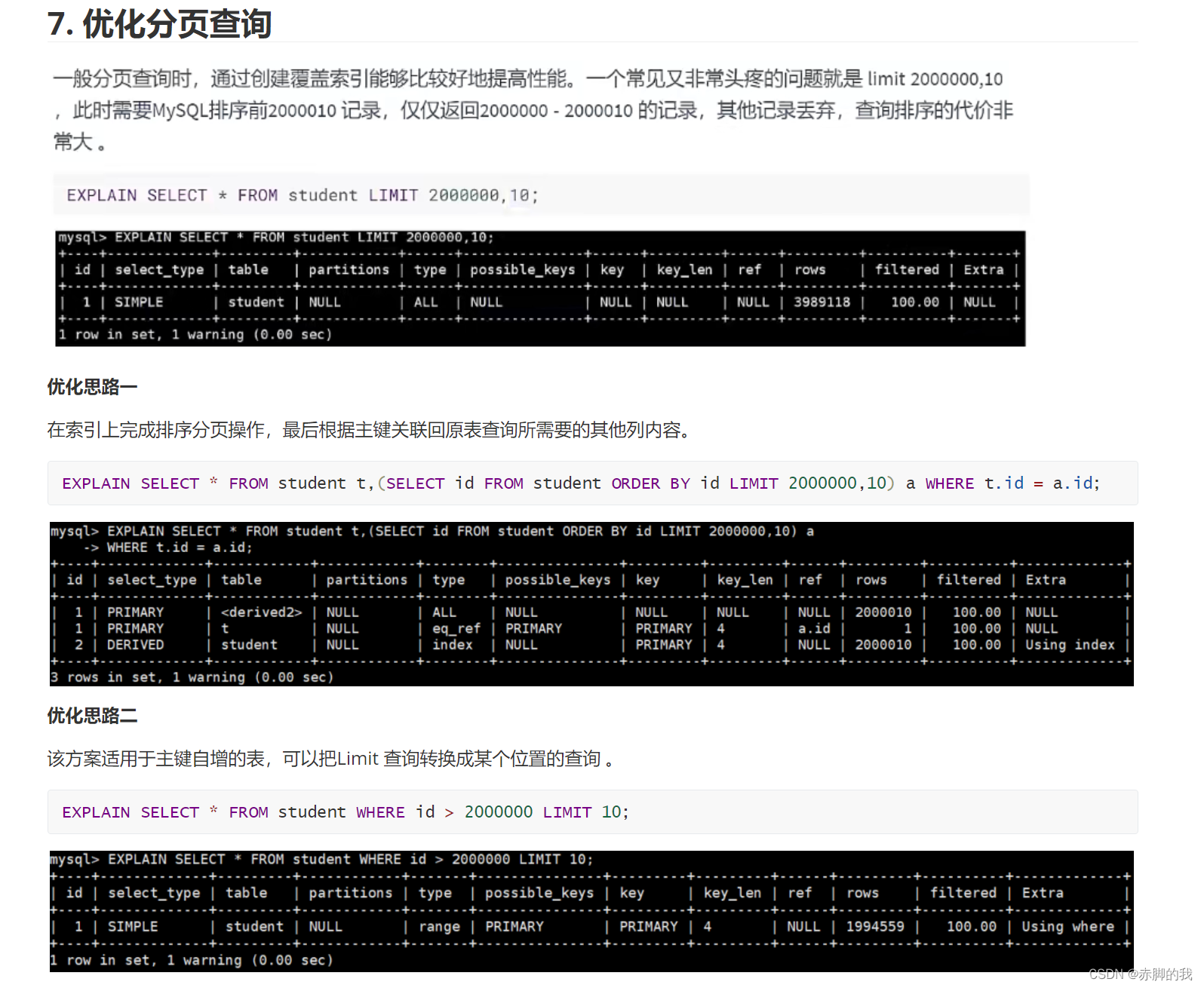The width and height of the screenshot is (1204, 988).
Task: Click the heading '7. 优化分页查询'
Action: coord(160,23)
